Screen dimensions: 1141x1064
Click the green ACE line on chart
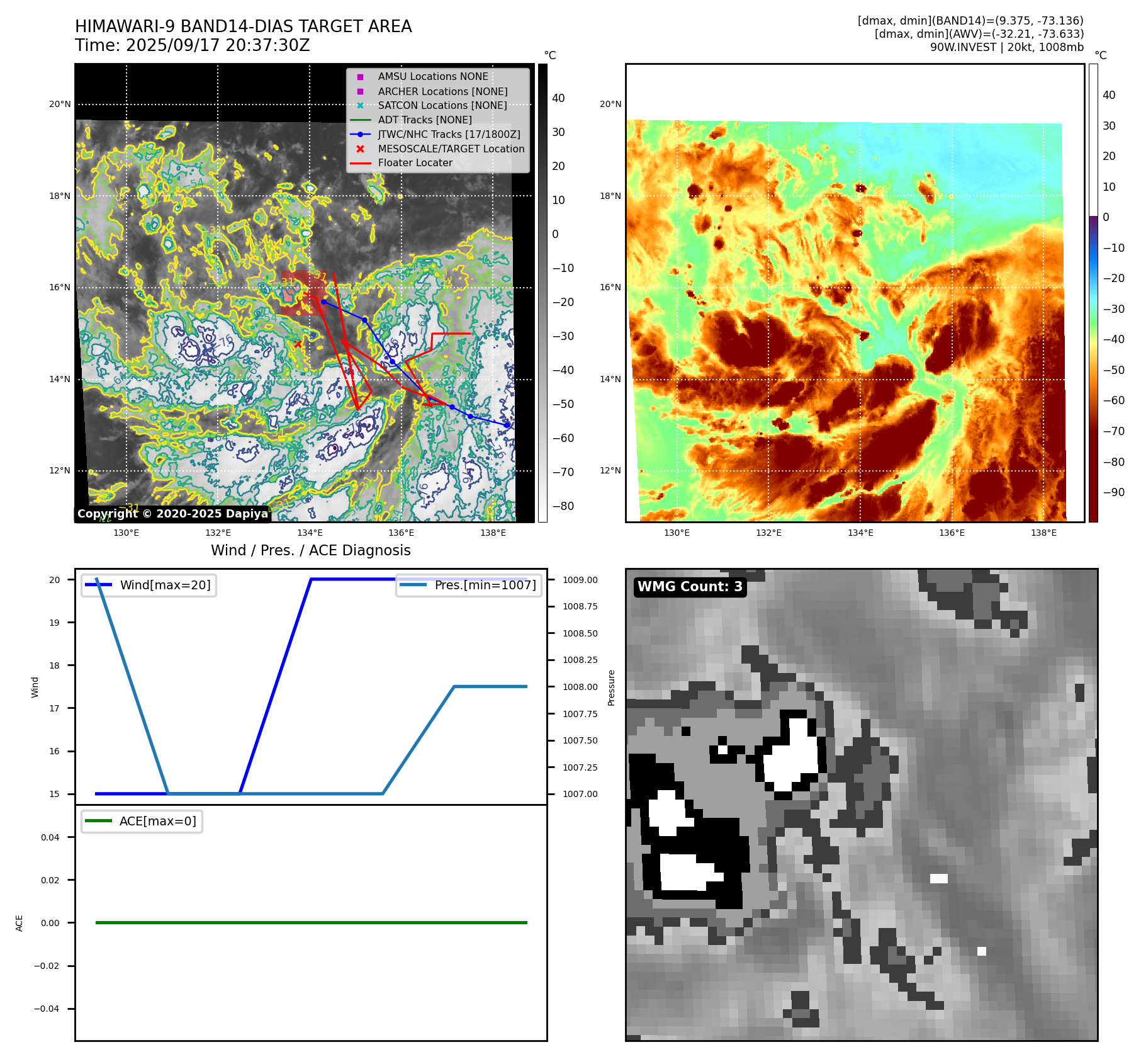[x=311, y=922]
